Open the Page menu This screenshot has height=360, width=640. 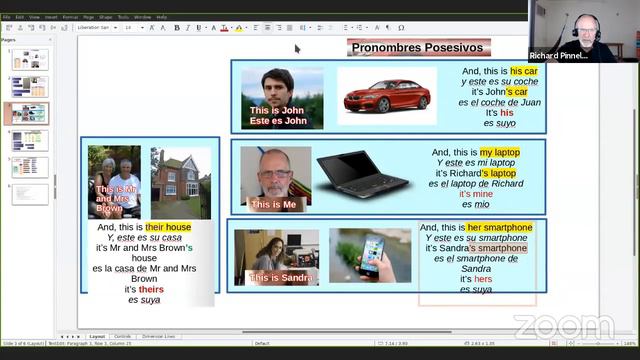[x=89, y=17]
